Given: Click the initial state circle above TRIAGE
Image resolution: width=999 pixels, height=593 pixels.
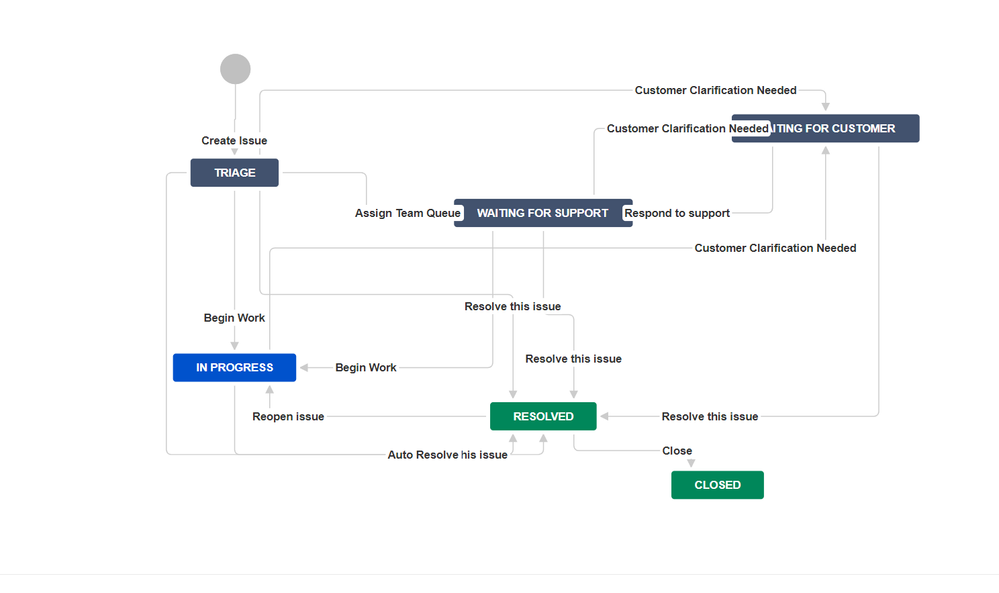Looking at the screenshot, I should click(234, 68).
